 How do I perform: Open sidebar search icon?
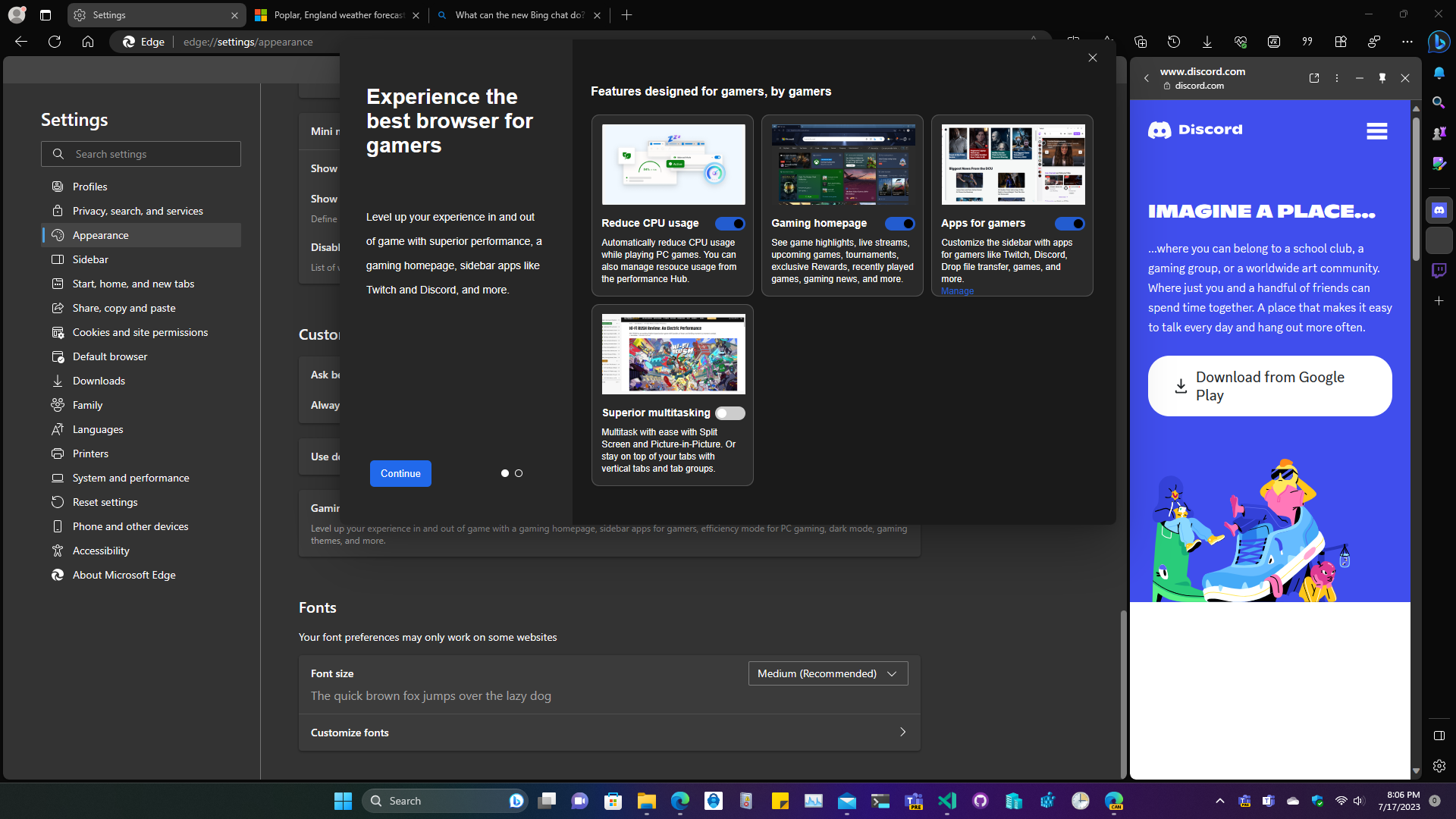pos(1439,102)
